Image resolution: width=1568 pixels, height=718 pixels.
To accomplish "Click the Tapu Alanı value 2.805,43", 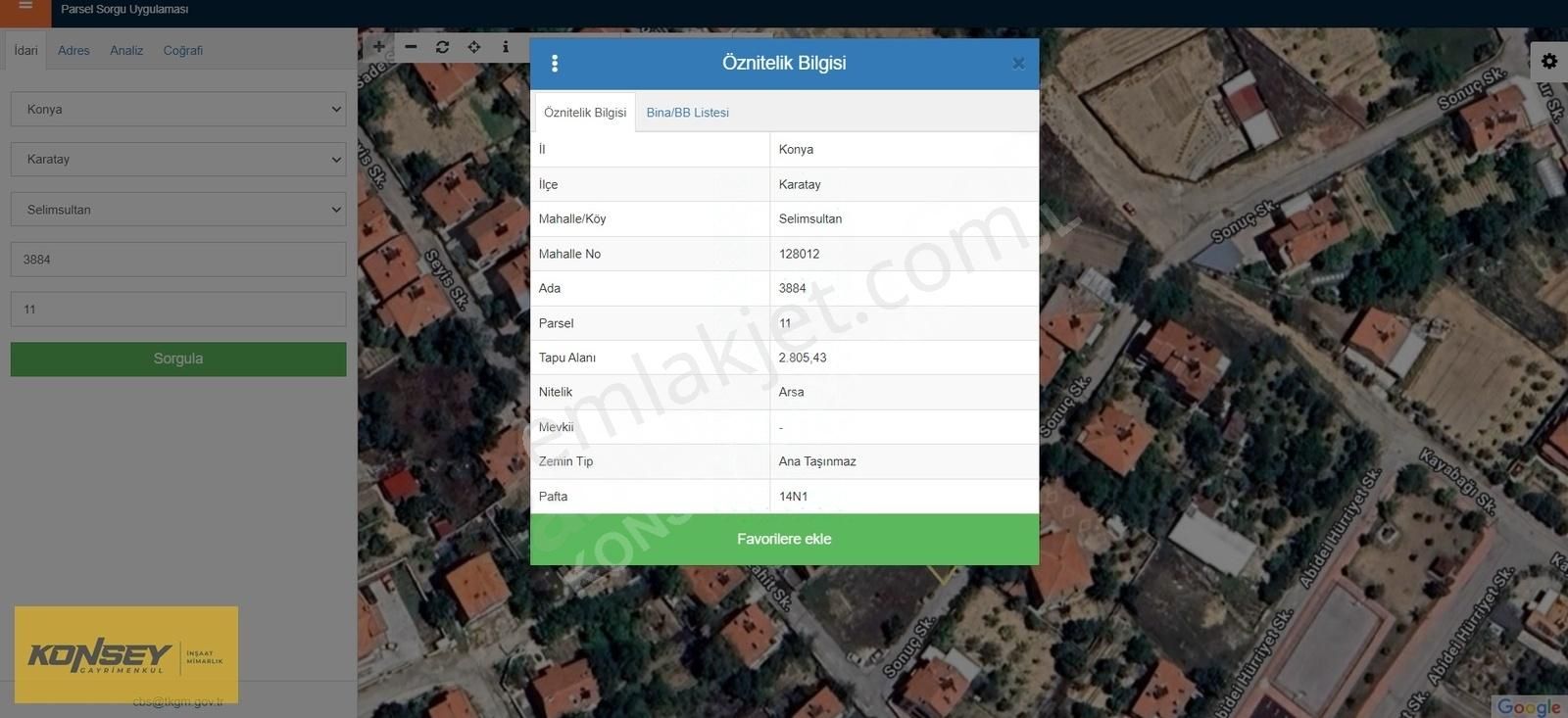I will coord(803,358).
